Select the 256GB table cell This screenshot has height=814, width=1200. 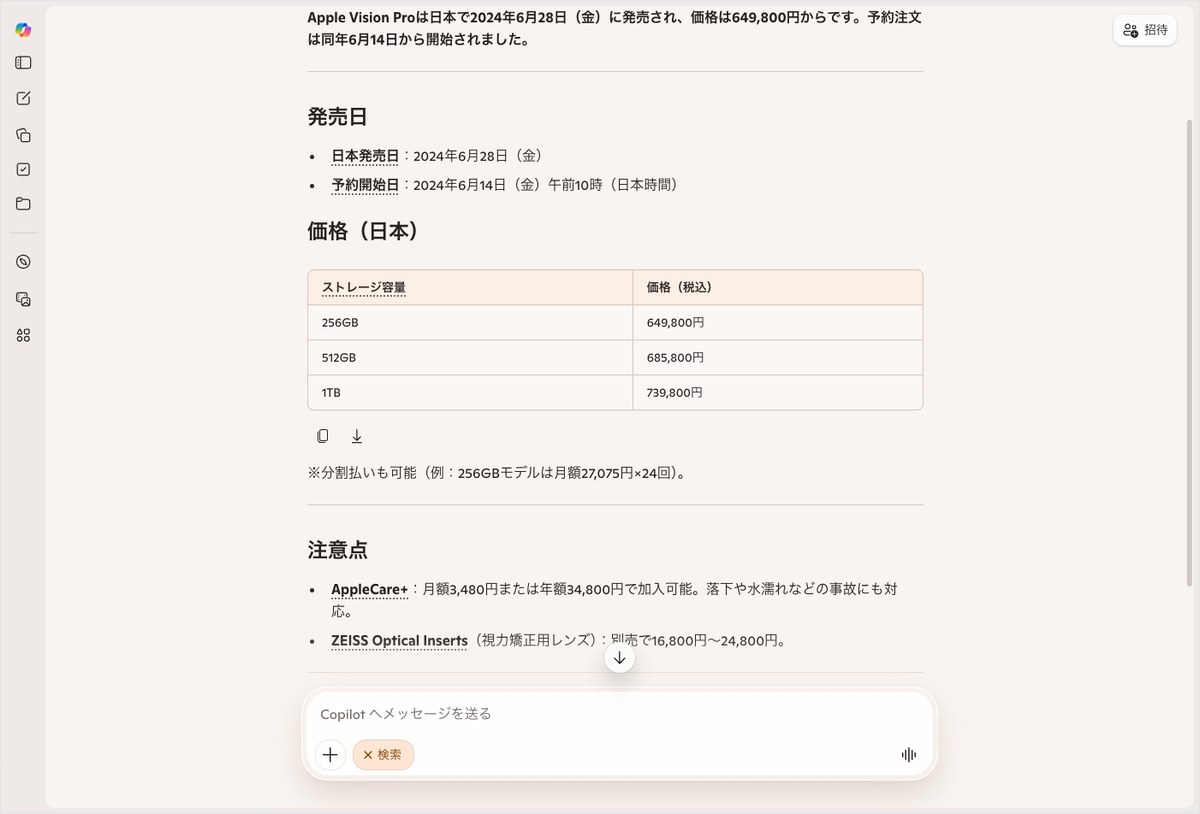(470, 323)
